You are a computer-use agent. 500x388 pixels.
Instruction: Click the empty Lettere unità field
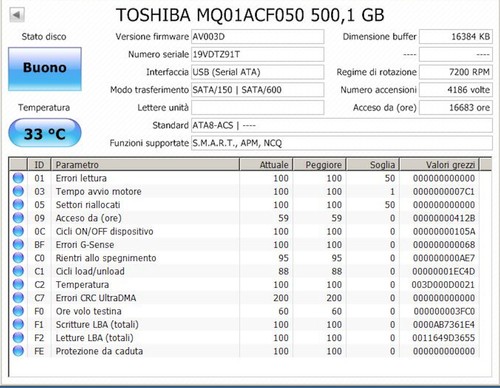257,107
